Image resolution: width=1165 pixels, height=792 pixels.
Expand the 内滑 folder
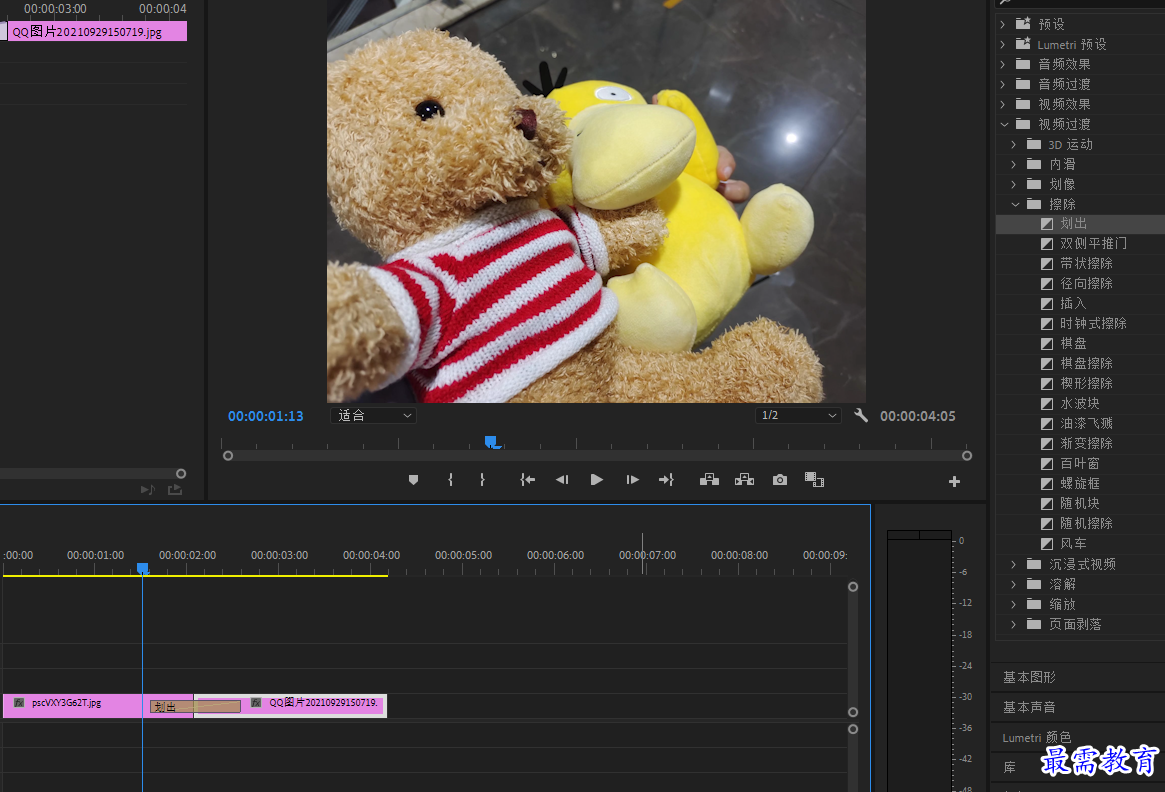1013,164
